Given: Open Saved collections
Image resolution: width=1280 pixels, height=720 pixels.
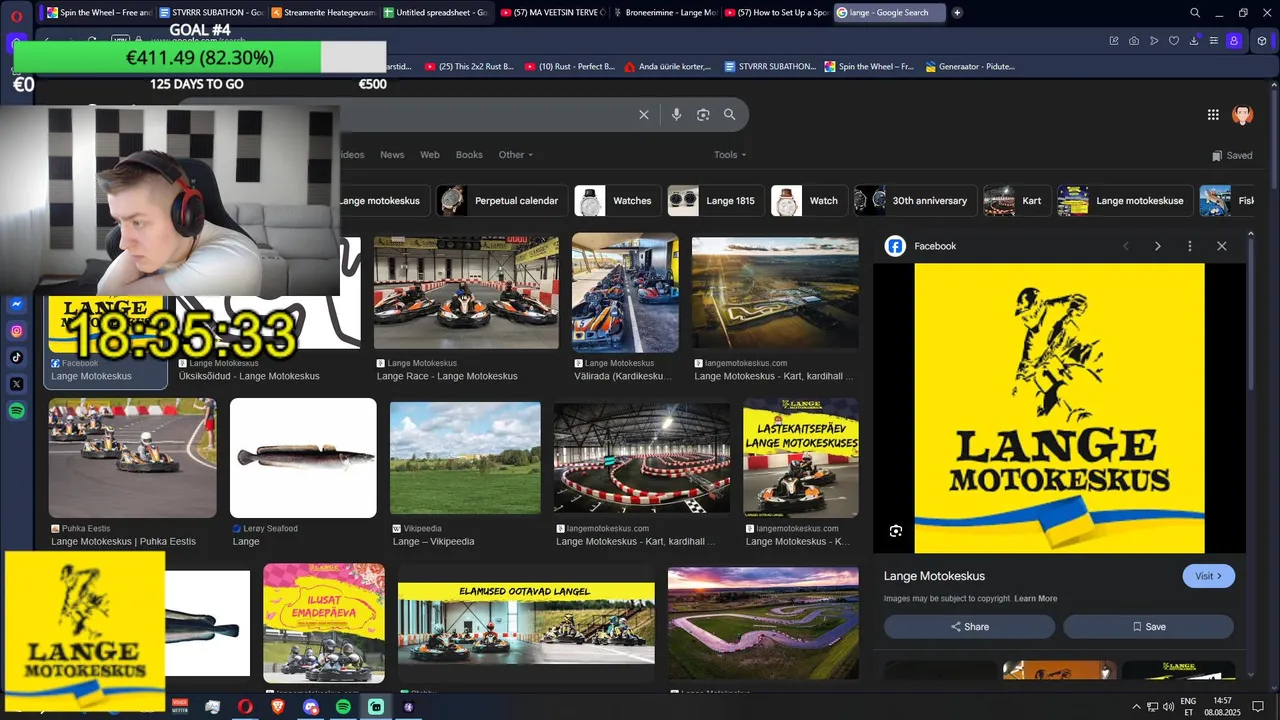Looking at the screenshot, I should (1232, 155).
